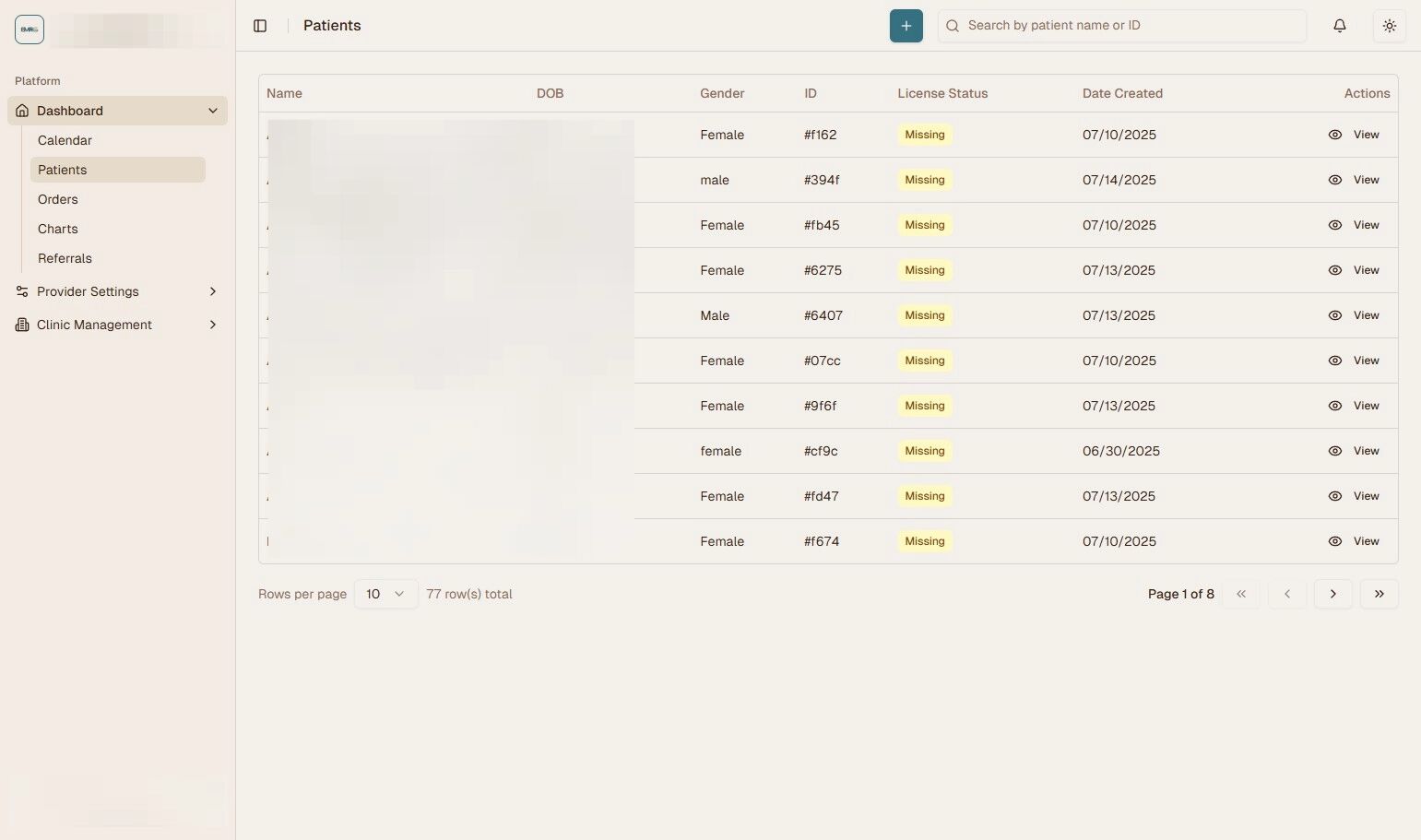Click the ID cell #9f6f
The image size is (1421, 840).
[x=820, y=406]
